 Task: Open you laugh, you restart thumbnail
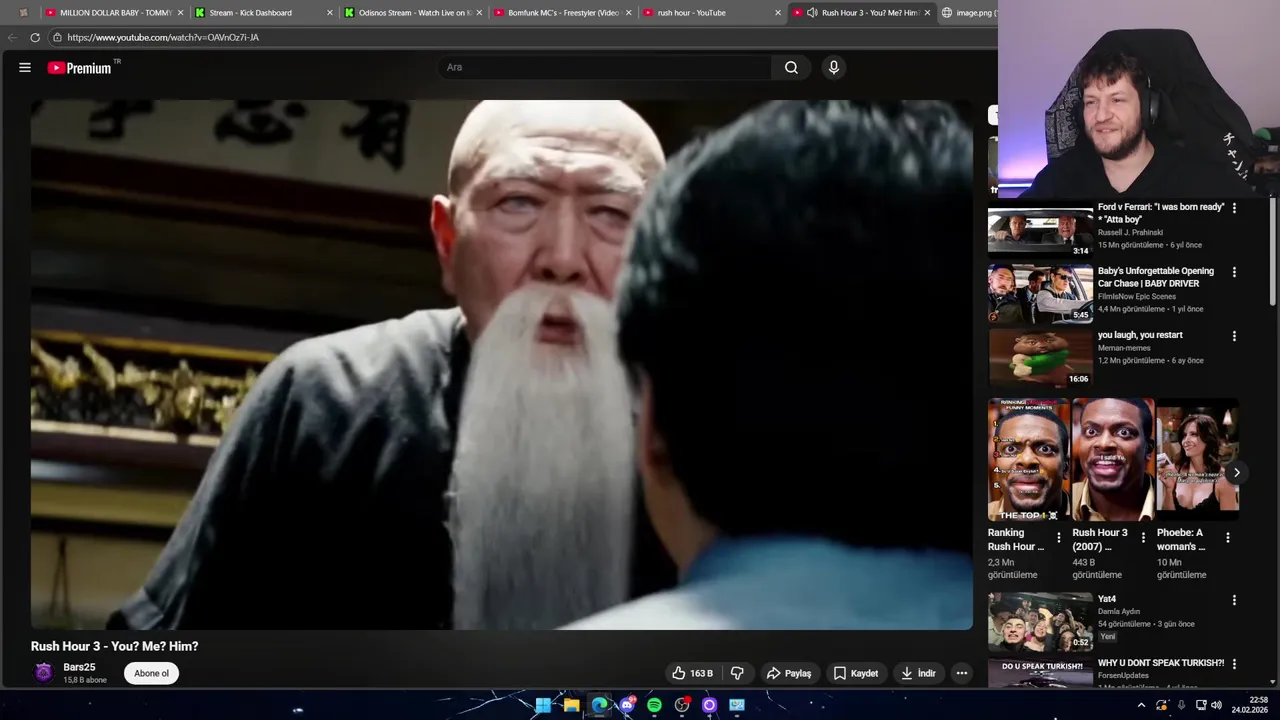1040,358
